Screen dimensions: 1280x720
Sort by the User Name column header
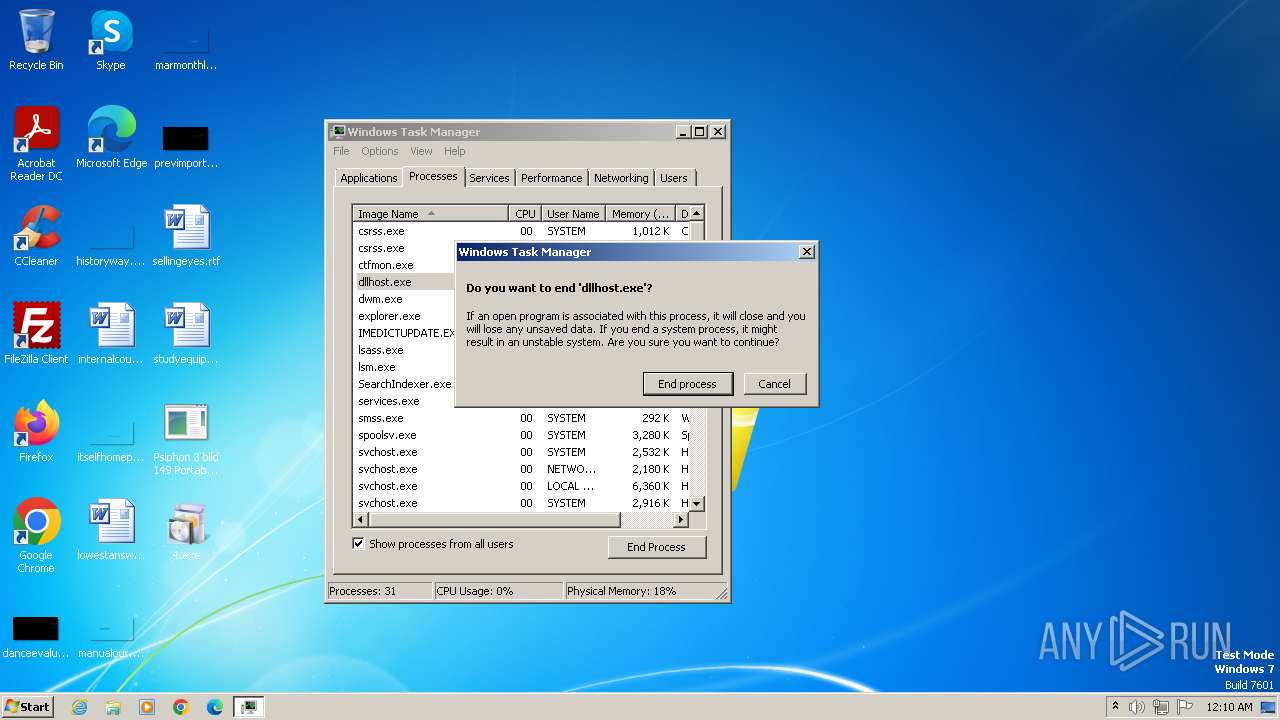tap(573, 214)
